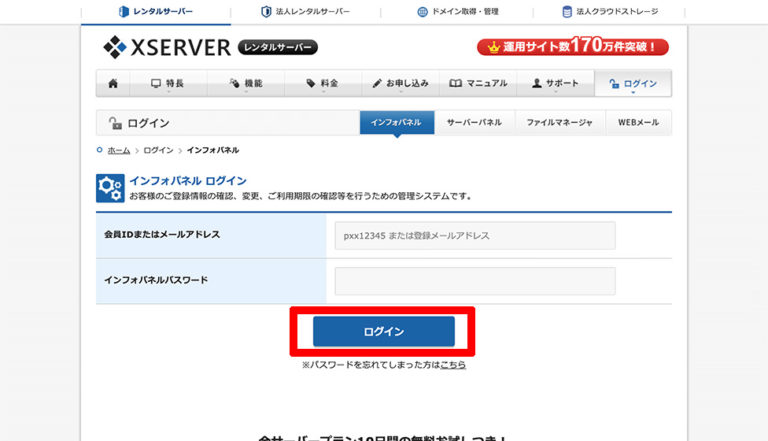The height and width of the screenshot is (441, 768).
Task: Open the サポート support menu
Action: pos(555,83)
